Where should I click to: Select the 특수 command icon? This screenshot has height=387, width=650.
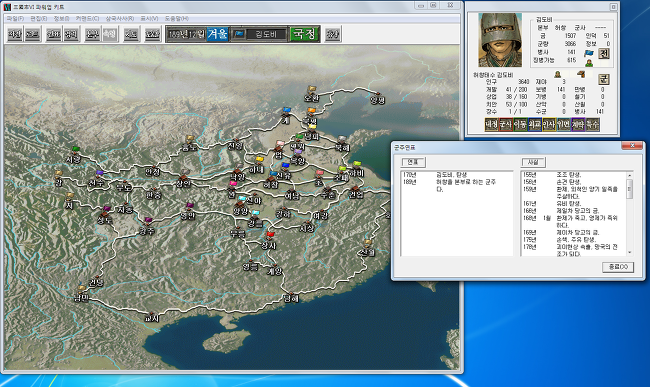592,124
